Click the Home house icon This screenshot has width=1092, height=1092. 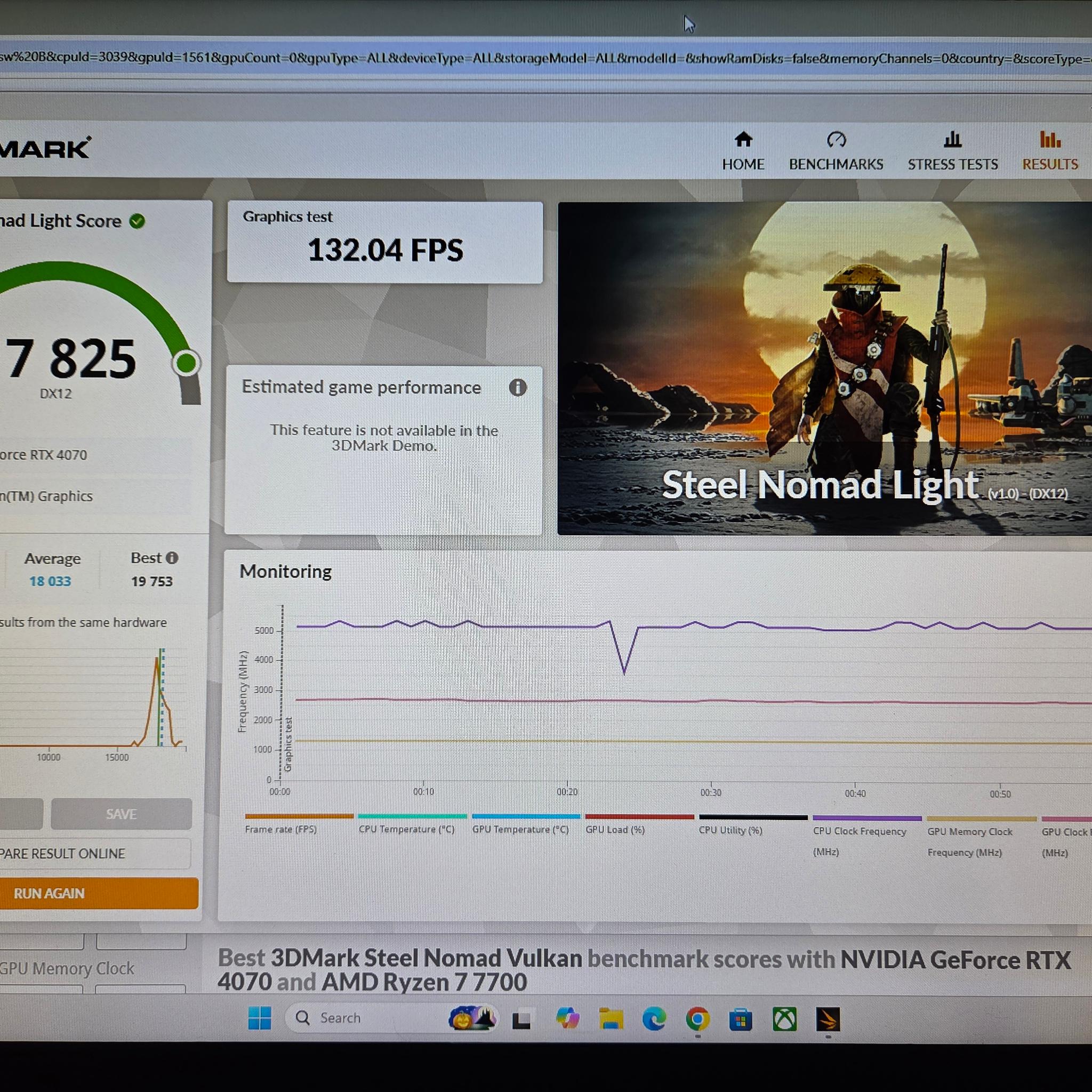743,139
